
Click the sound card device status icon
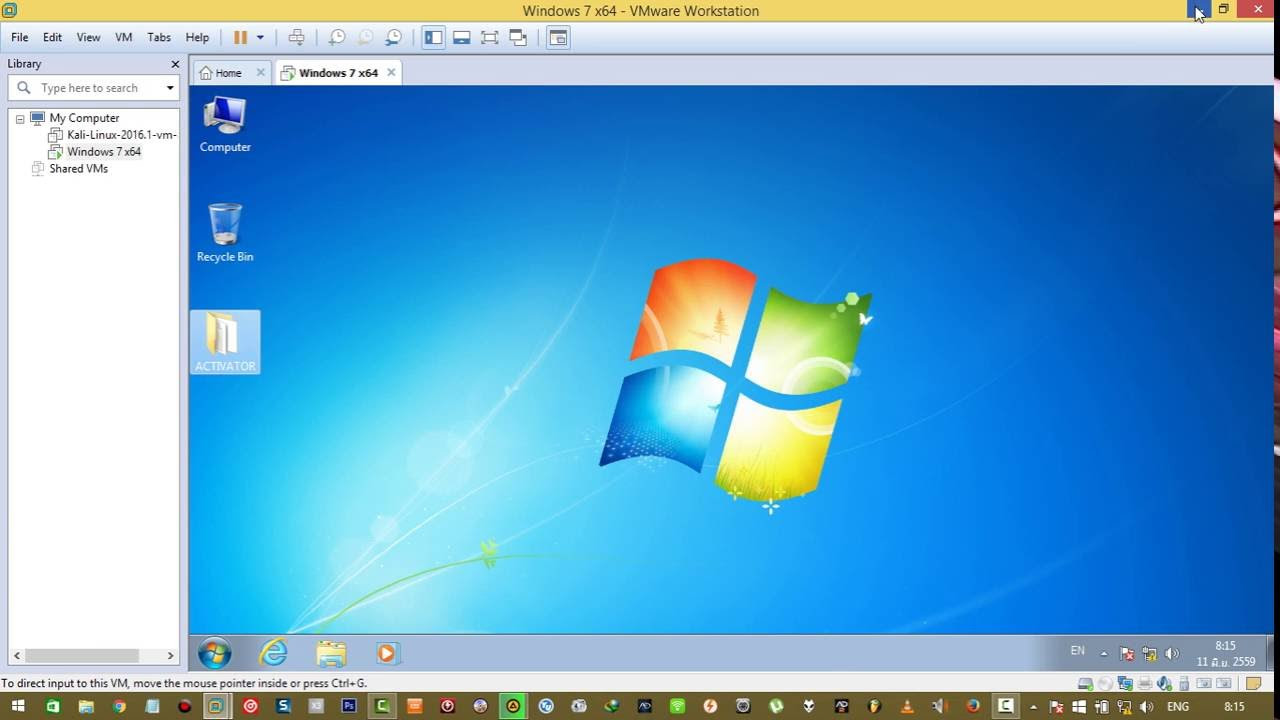pyautogui.click(x=1165, y=684)
